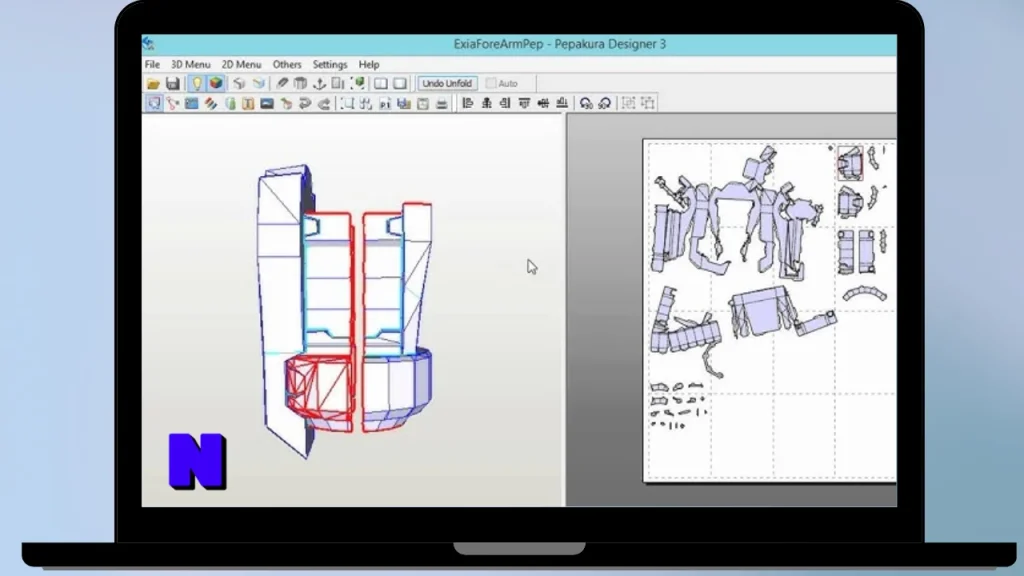Enable the Auto checkbox
The width and height of the screenshot is (1024, 576).
[x=491, y=84]
